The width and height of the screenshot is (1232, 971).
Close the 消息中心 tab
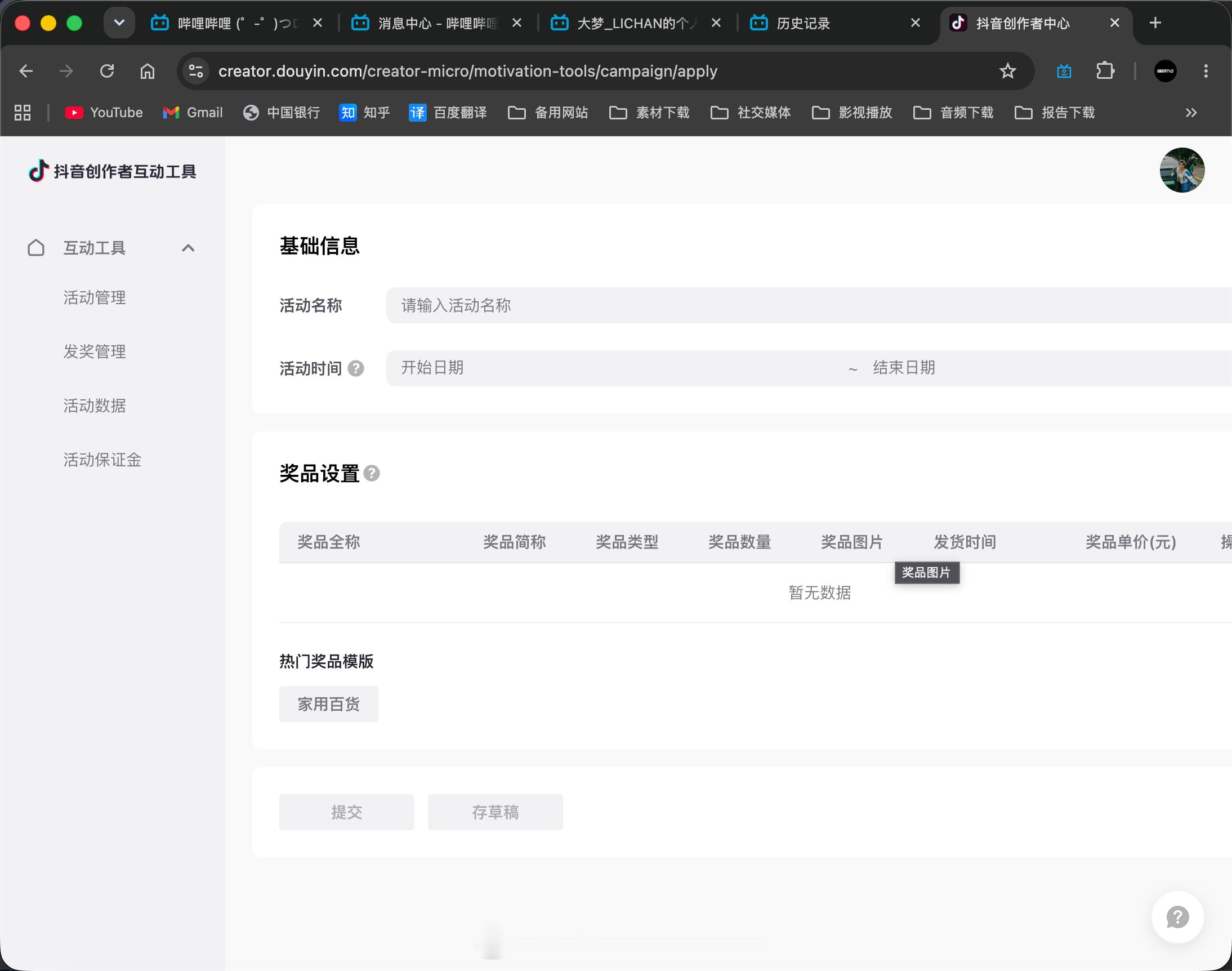(x=516, y=23)
